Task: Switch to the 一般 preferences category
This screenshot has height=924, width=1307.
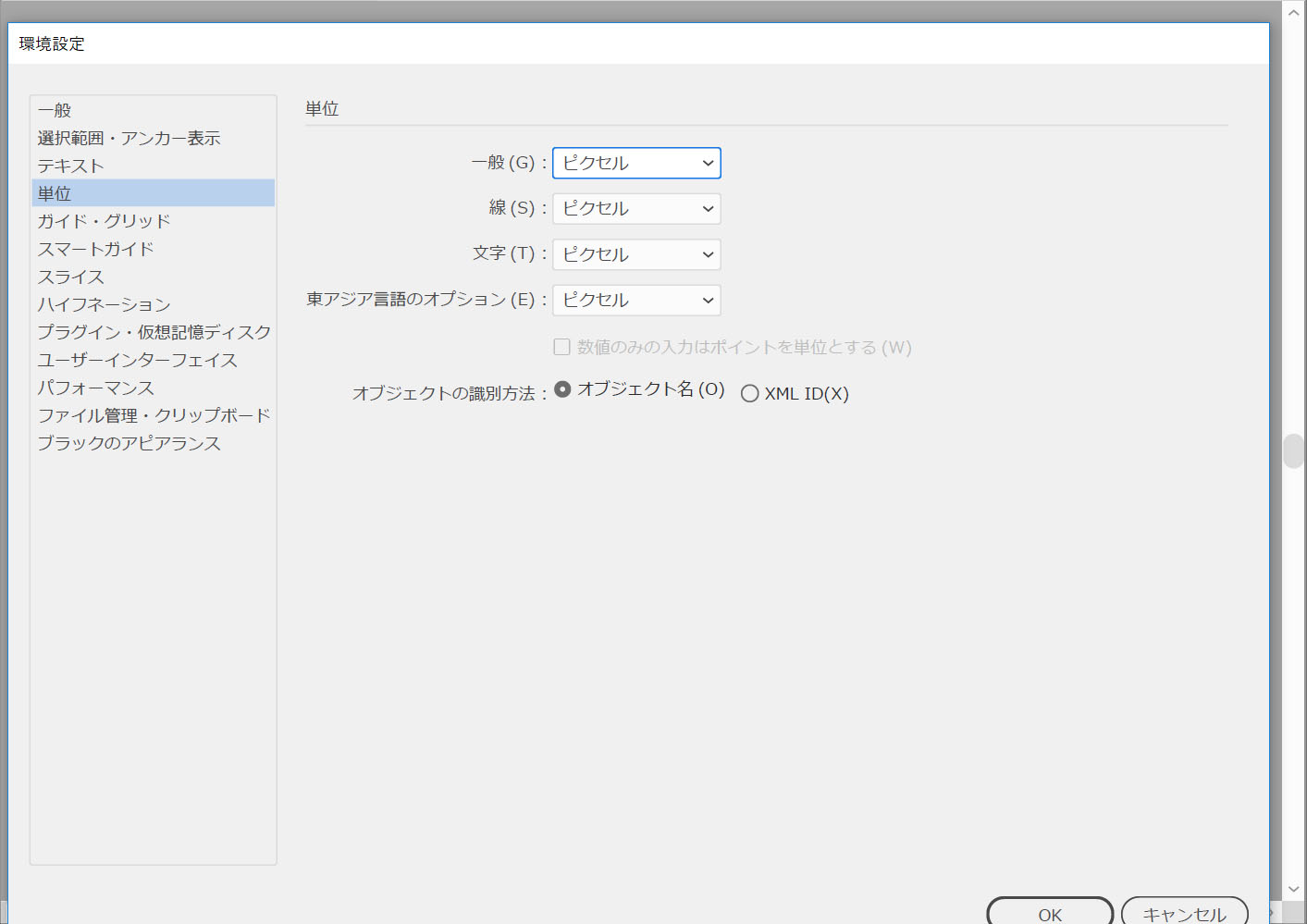Action: click(55, 111)
